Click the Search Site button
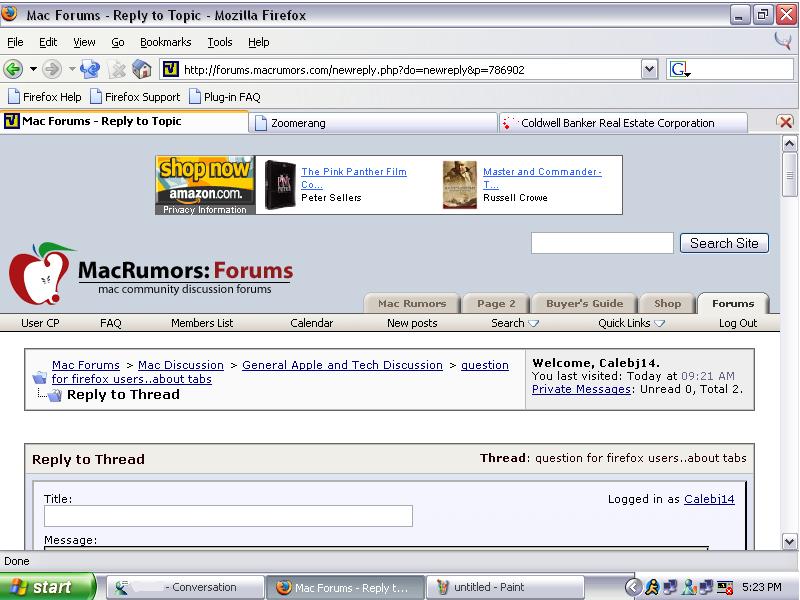This screenshot has width=800, height=600. (724, 243)
